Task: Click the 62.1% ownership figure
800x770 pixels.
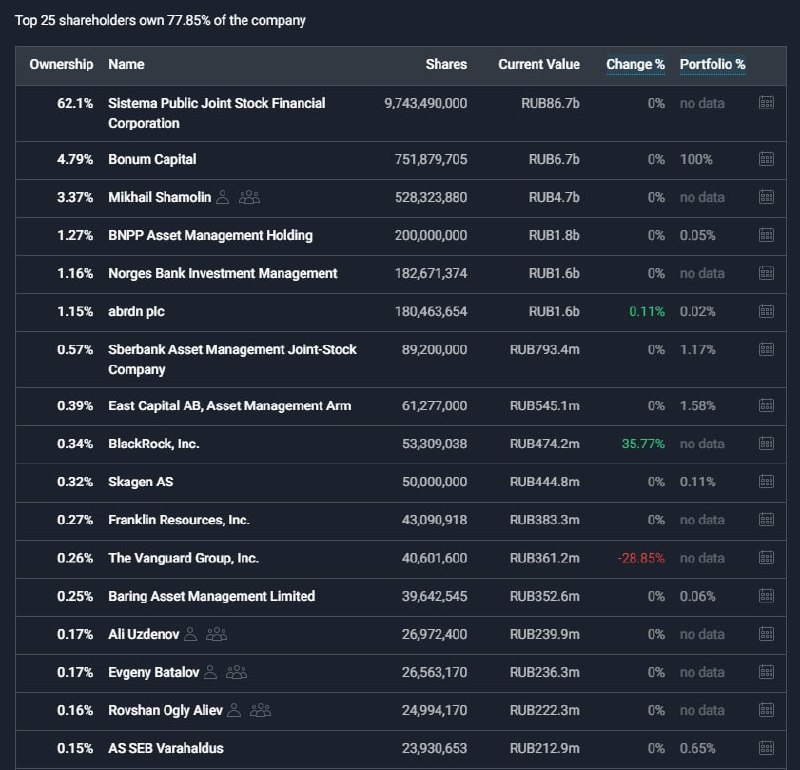Action: (75, 103)
